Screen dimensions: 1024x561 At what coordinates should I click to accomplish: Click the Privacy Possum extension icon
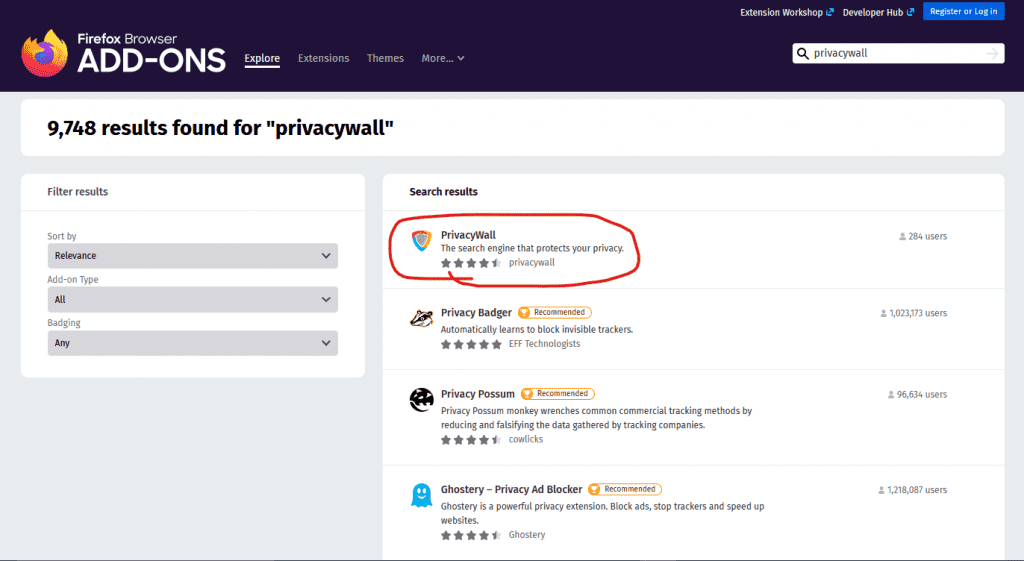pyautogui.click(x=421, y=400)
